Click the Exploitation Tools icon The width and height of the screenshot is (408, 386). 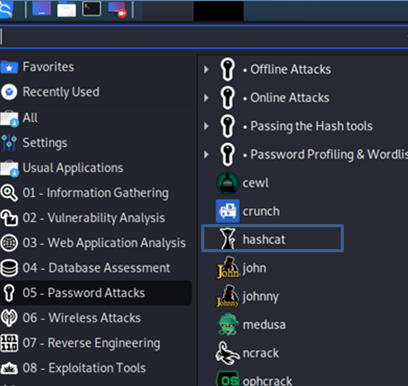pyautogui.click(x=9, y=368)
